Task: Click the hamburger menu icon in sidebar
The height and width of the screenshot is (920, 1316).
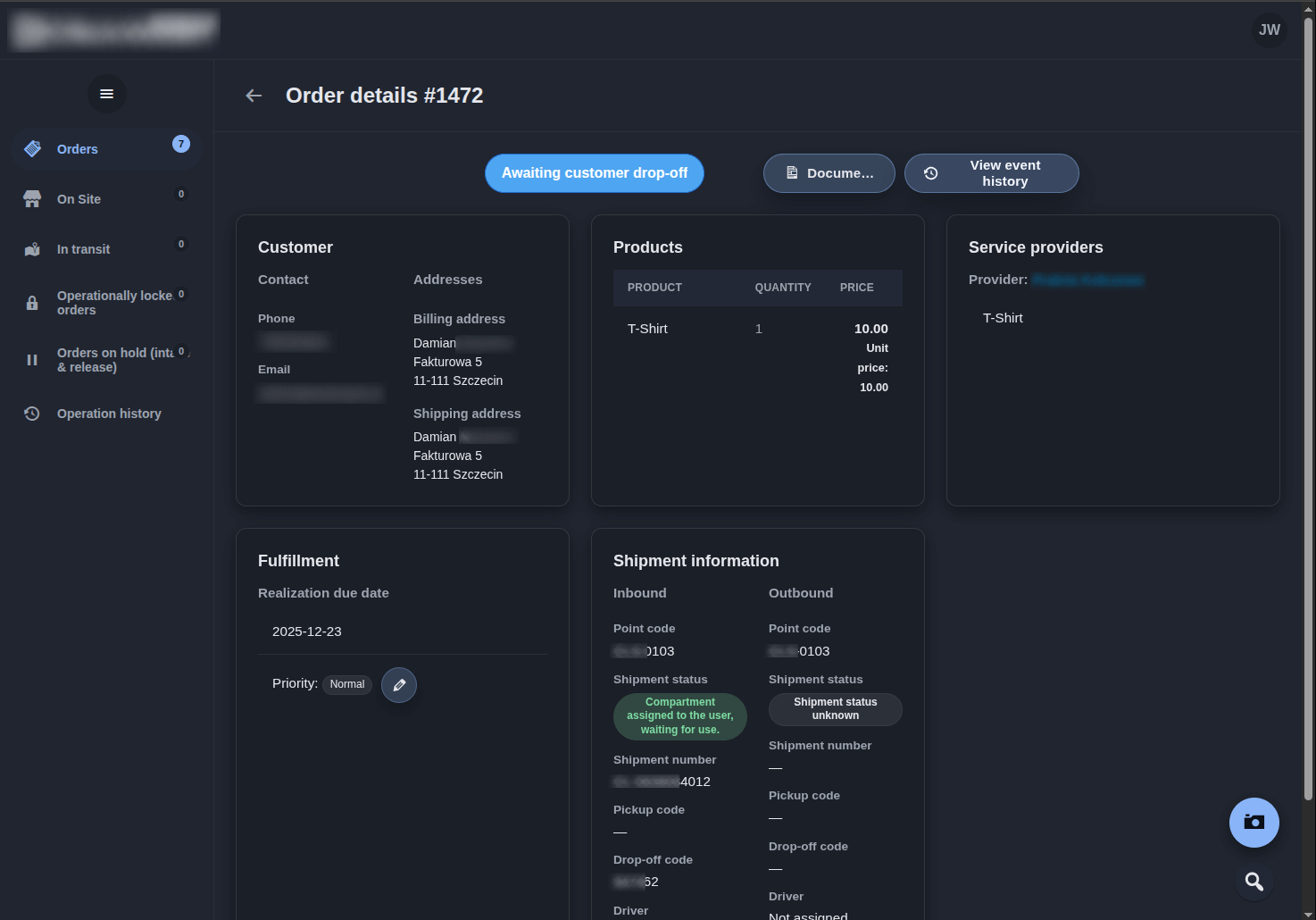Action: point(106,94)
